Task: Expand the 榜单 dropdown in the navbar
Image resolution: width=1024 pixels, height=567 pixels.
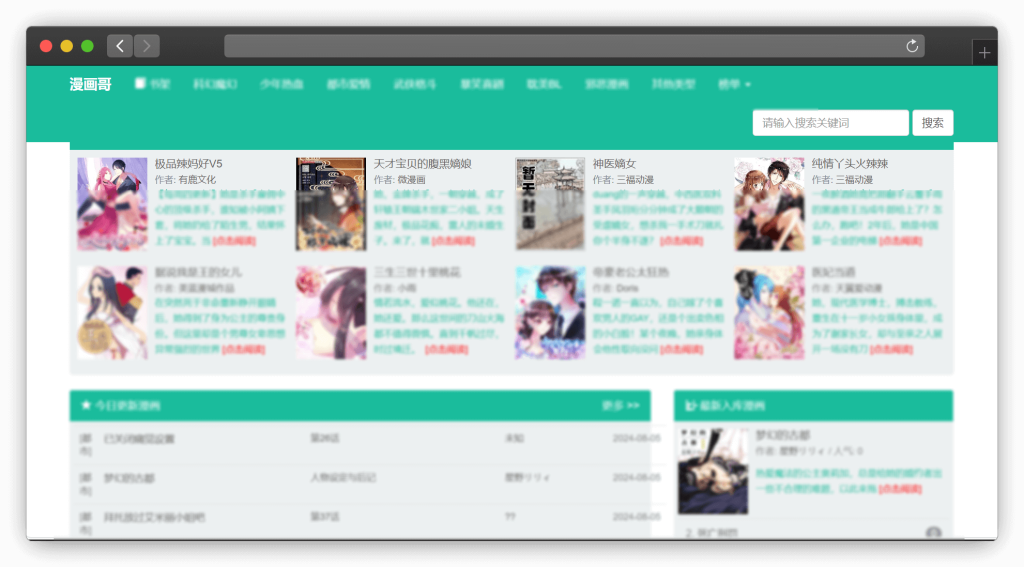Action: point(734,84)
